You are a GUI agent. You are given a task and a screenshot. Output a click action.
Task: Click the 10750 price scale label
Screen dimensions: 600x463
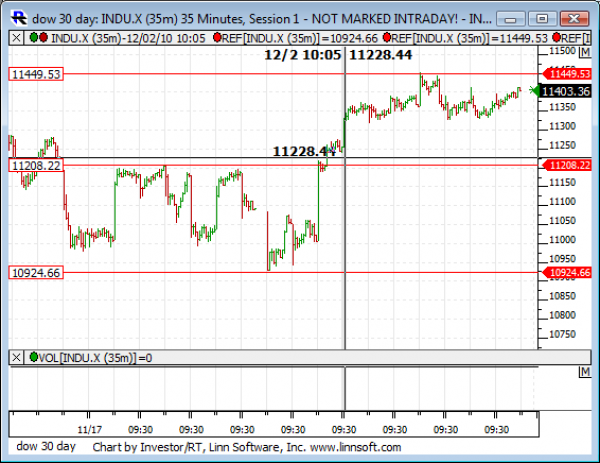pyautogui.click(x=562, y=334)
